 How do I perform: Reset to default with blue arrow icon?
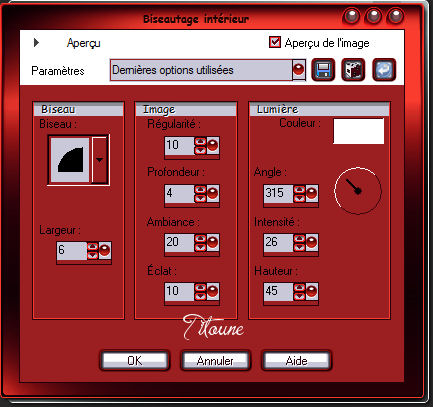[384, 70]
